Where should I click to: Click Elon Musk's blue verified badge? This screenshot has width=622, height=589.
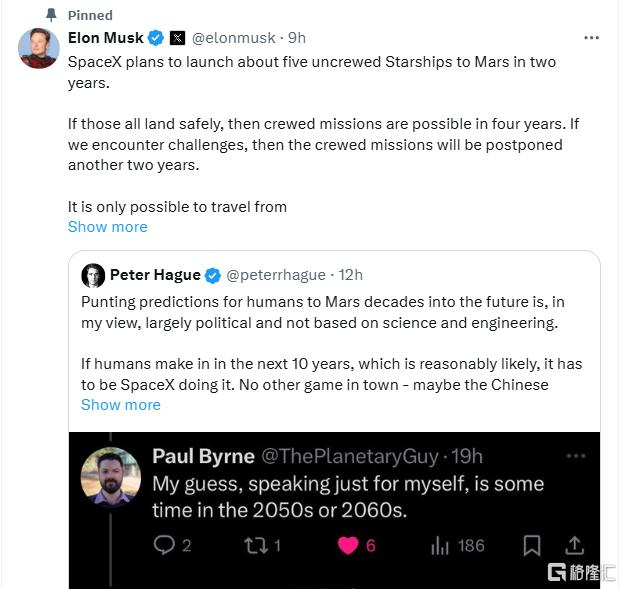157,38
